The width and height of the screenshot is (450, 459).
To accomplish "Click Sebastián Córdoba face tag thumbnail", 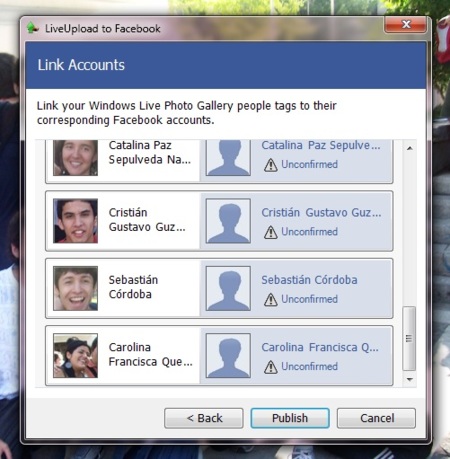I will (75, 288).
